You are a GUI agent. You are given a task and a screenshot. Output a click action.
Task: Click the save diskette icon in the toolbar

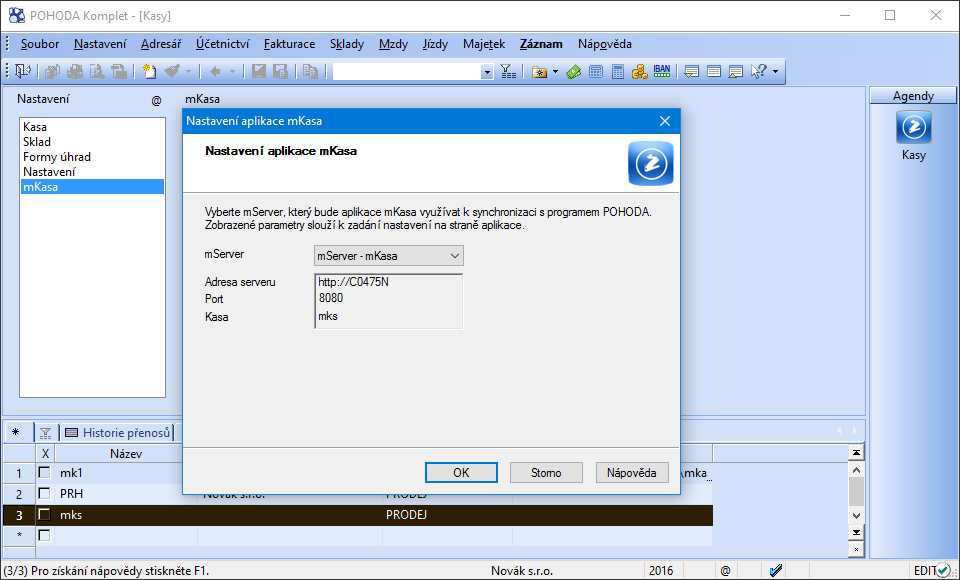tap(258, 72)
